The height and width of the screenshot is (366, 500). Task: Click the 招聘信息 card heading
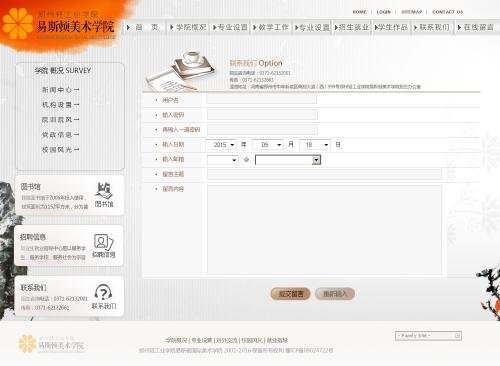pyautogui.click(x=33, y=237)
